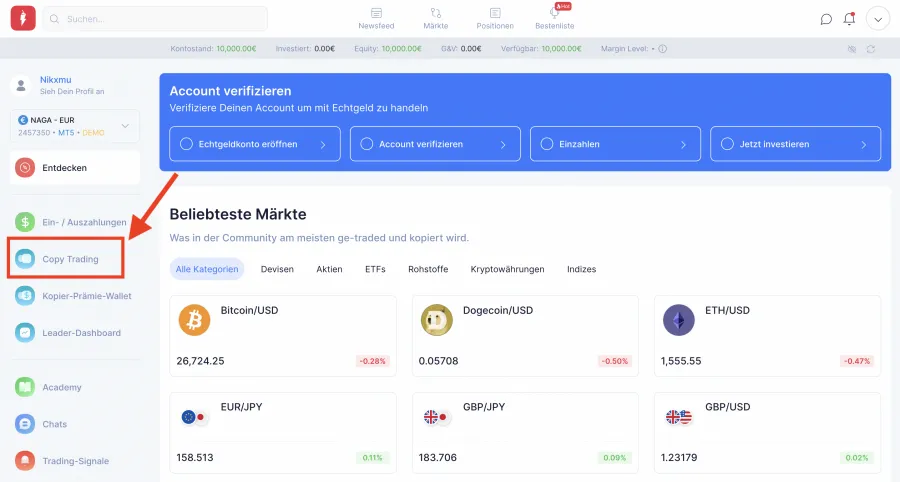Click the Copy Trading label
The image size is (900, 482).
[x=70, y=259]
